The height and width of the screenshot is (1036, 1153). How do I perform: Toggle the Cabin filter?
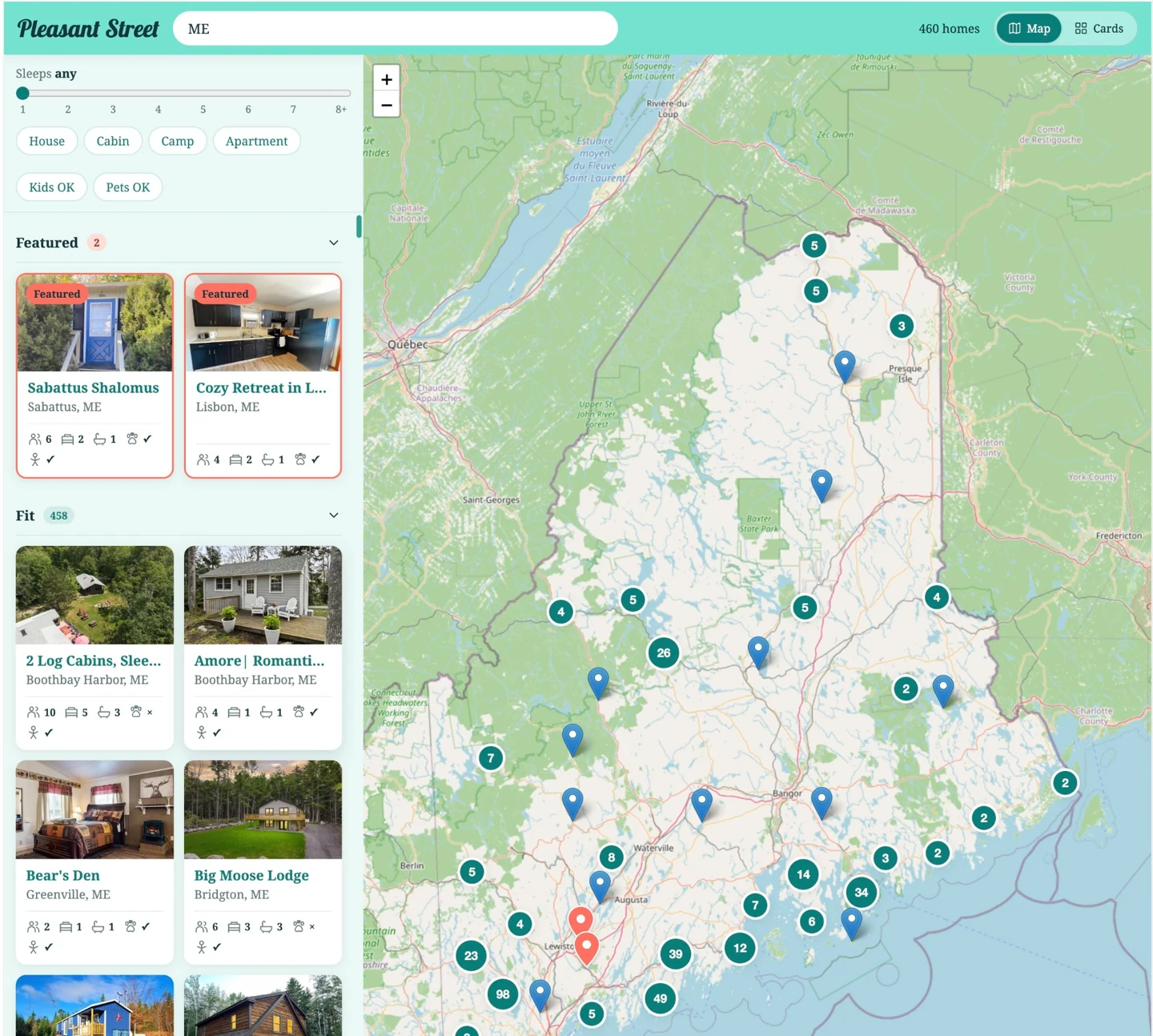tap(113, 141)
